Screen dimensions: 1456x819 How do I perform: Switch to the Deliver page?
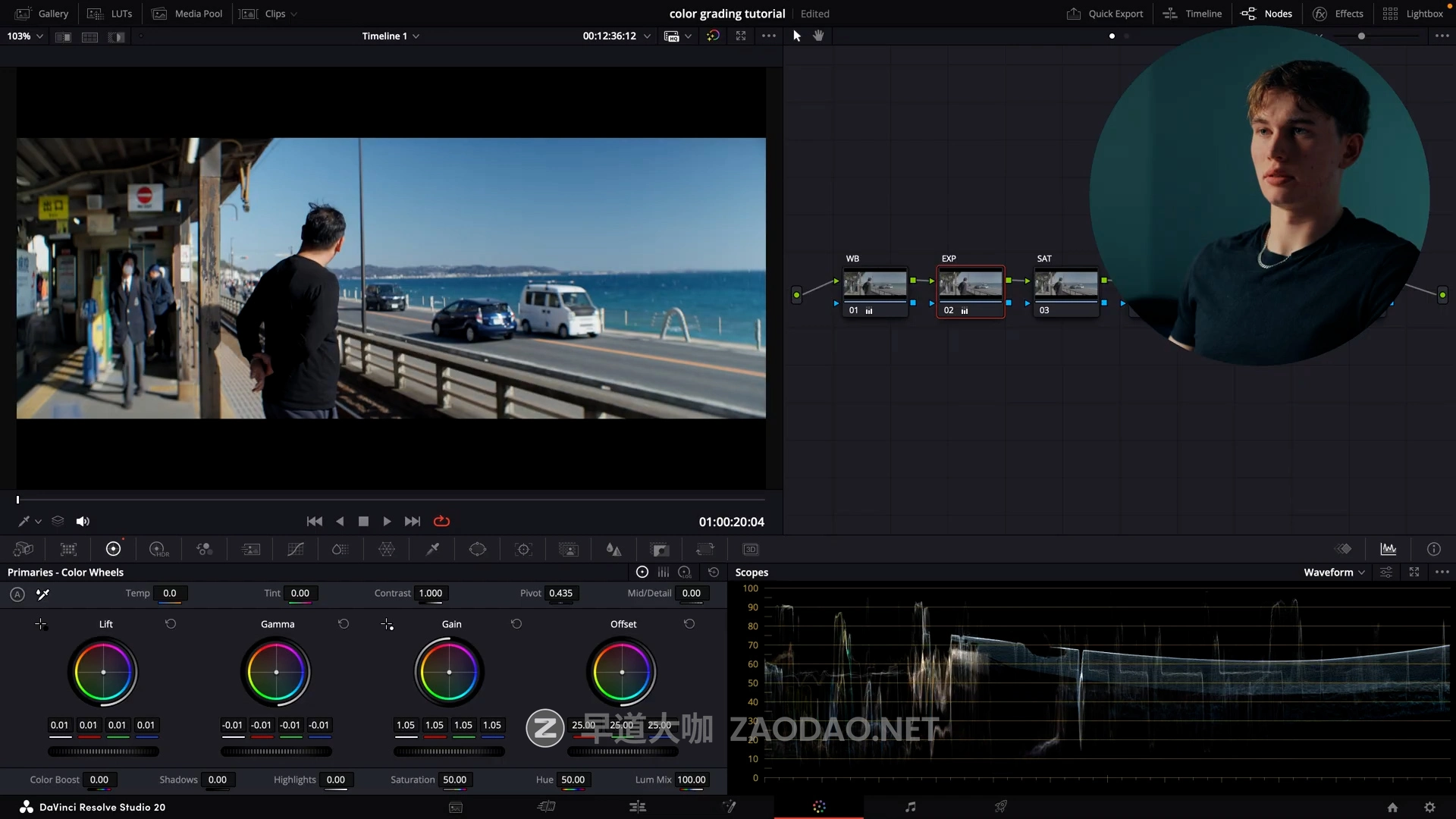(x=1001, y=807)
